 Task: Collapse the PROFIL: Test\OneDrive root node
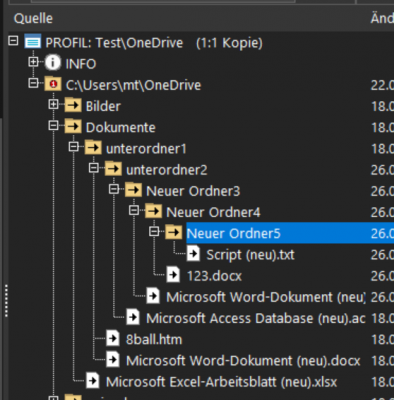tap(13, 41)
